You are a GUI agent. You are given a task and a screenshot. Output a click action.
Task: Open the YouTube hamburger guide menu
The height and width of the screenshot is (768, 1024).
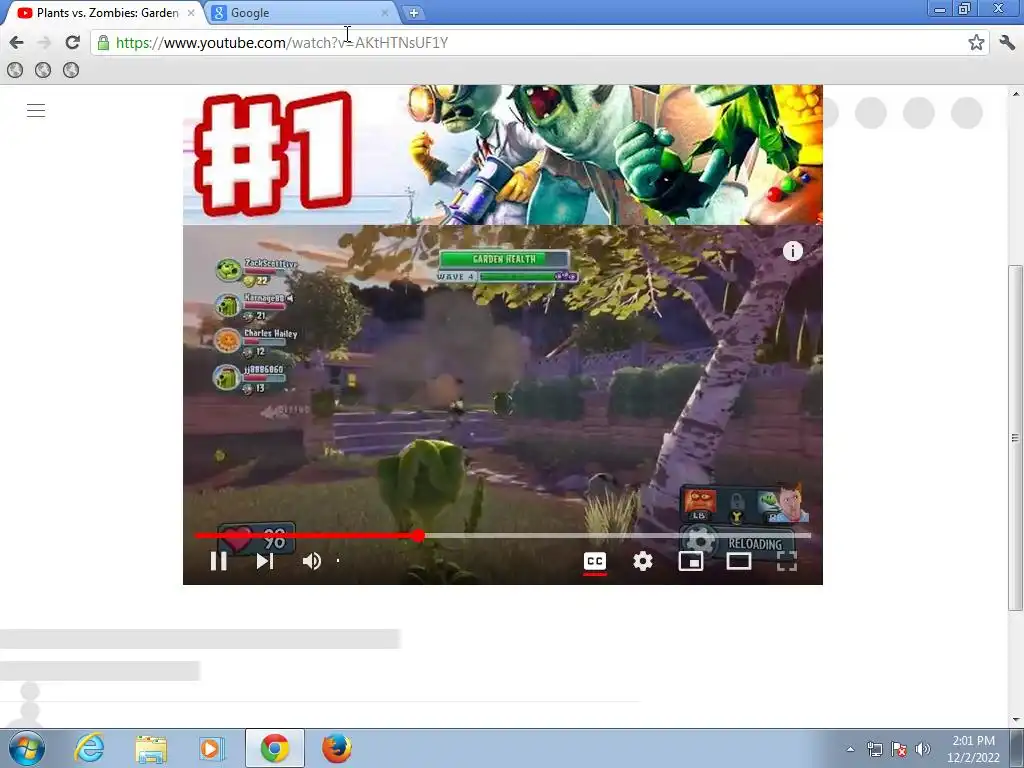(36, 110)
